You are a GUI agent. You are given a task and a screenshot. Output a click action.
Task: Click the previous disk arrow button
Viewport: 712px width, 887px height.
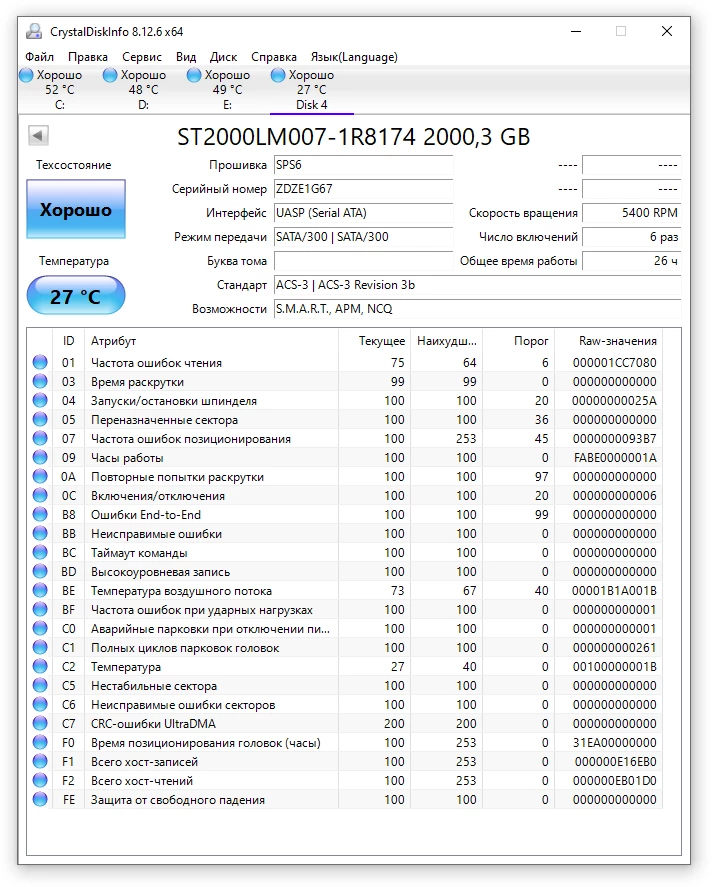coord(38,136)
